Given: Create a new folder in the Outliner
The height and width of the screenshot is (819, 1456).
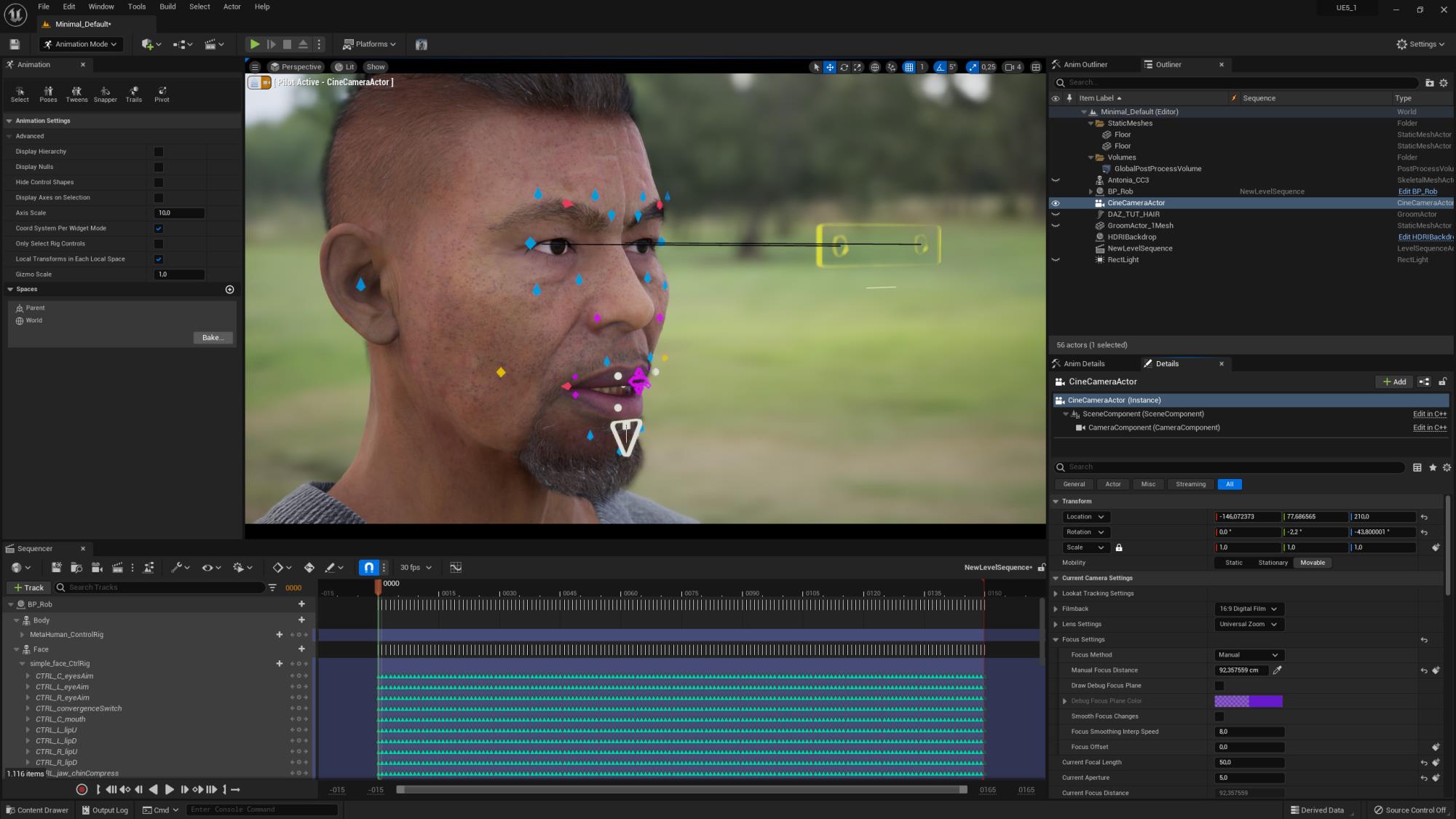Looking at the screenshot, I should click(x=1429, y=83).
